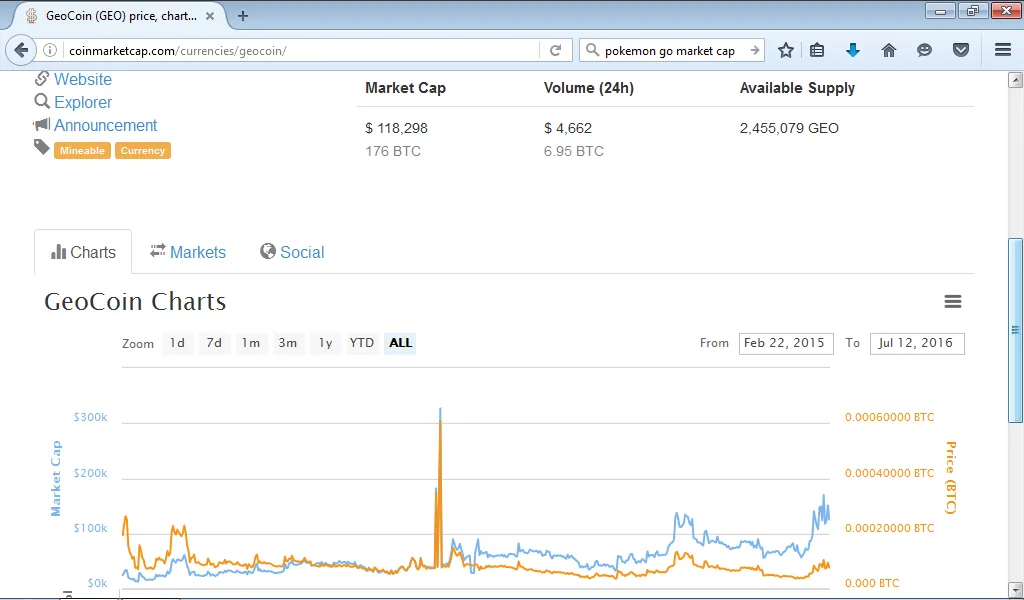1024x600 pixels.
Task: Click the megaphone icon beside Announcement
Action: [42, 124]
